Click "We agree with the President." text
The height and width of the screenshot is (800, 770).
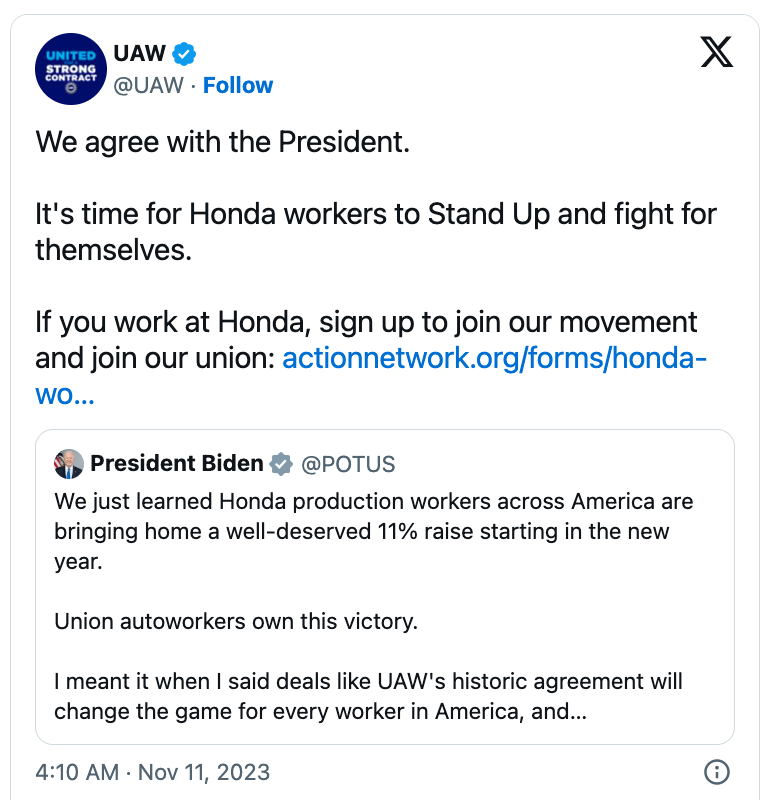pyautogui.click(x=223, y=141)
